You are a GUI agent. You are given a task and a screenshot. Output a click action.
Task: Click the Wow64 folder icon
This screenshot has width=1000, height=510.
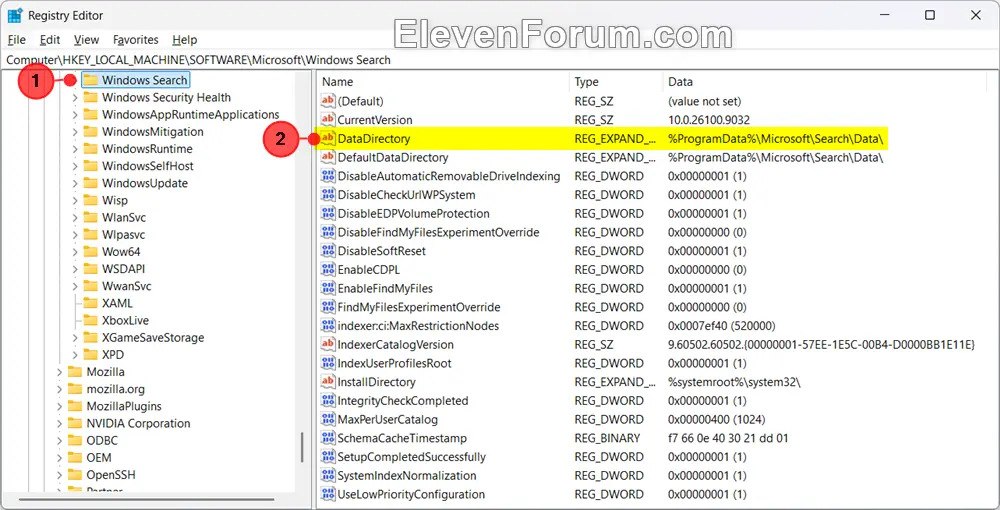(91, 252)
